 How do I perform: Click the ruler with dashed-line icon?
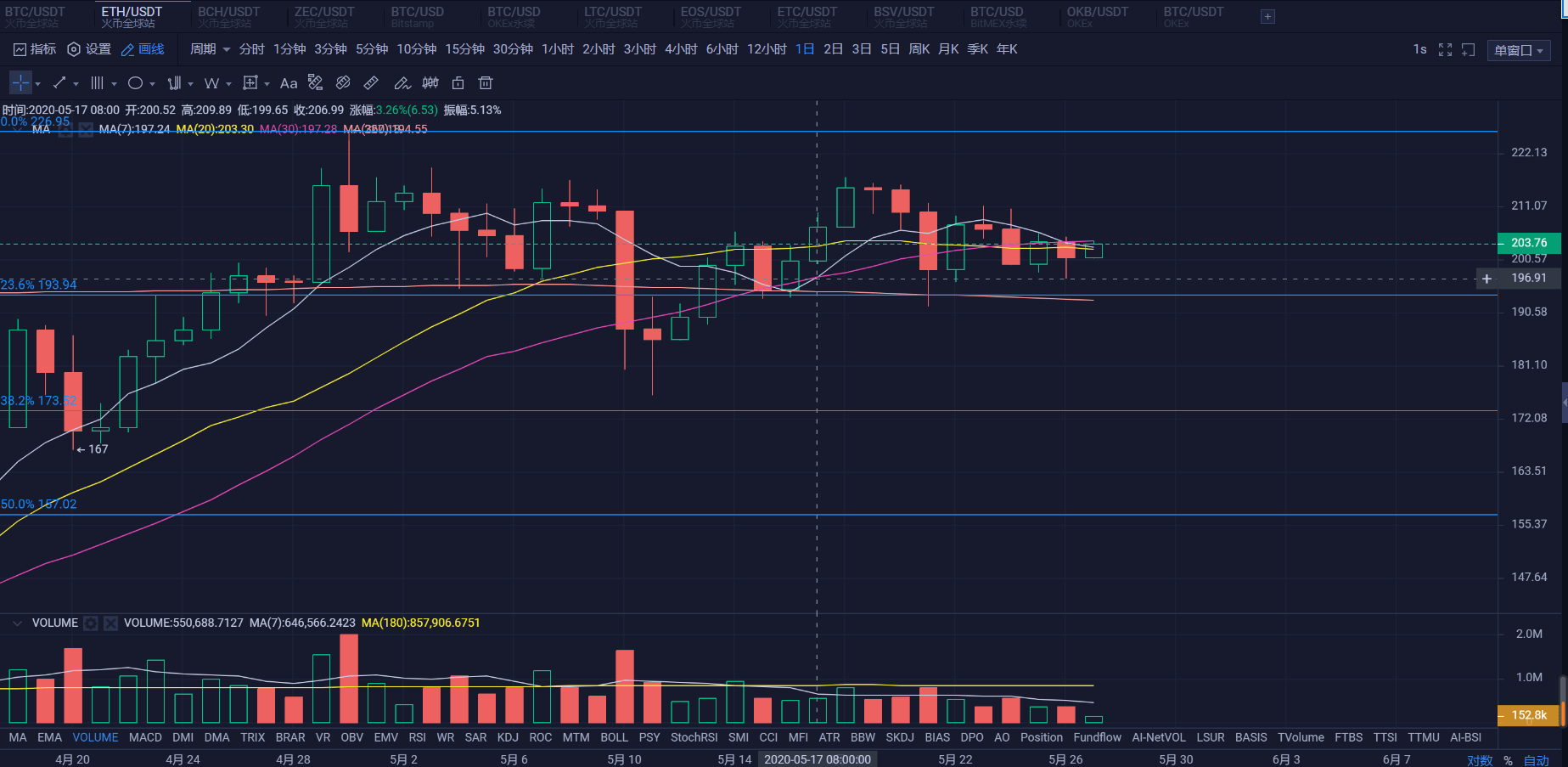tap(316, 82)
